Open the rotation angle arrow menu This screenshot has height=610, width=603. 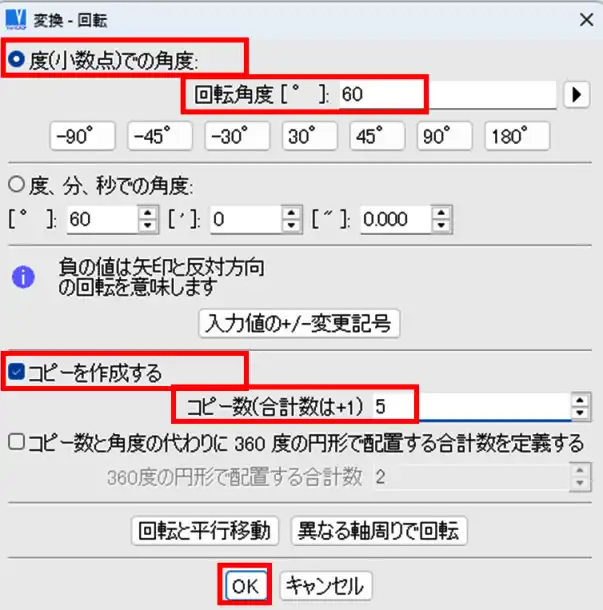coord(577,95)
